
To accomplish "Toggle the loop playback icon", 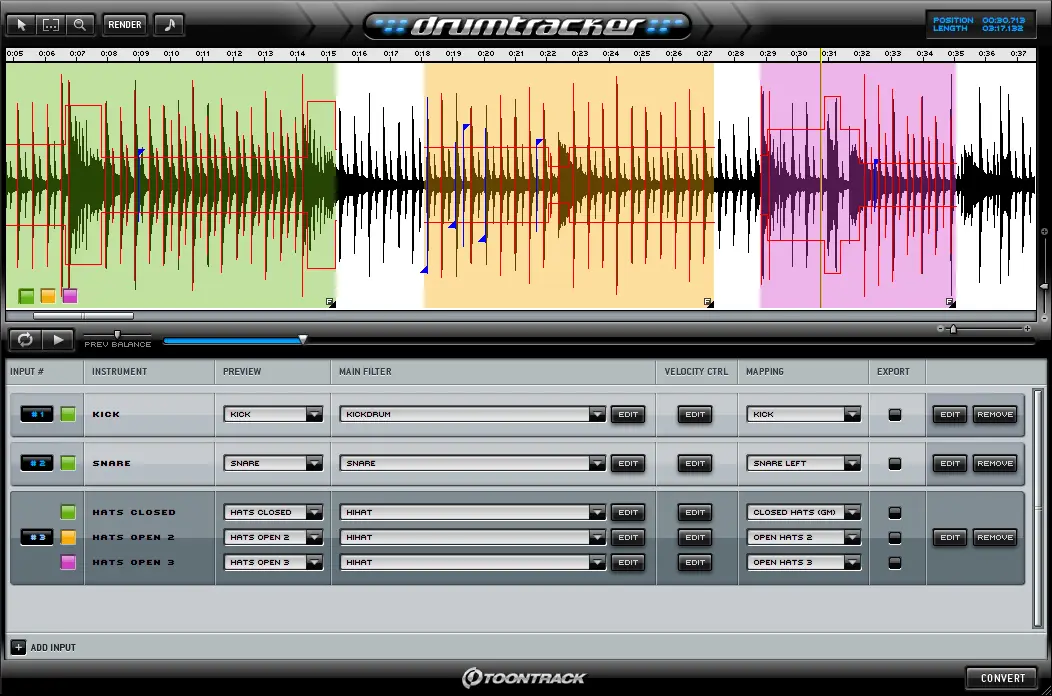I will point(25,340).
